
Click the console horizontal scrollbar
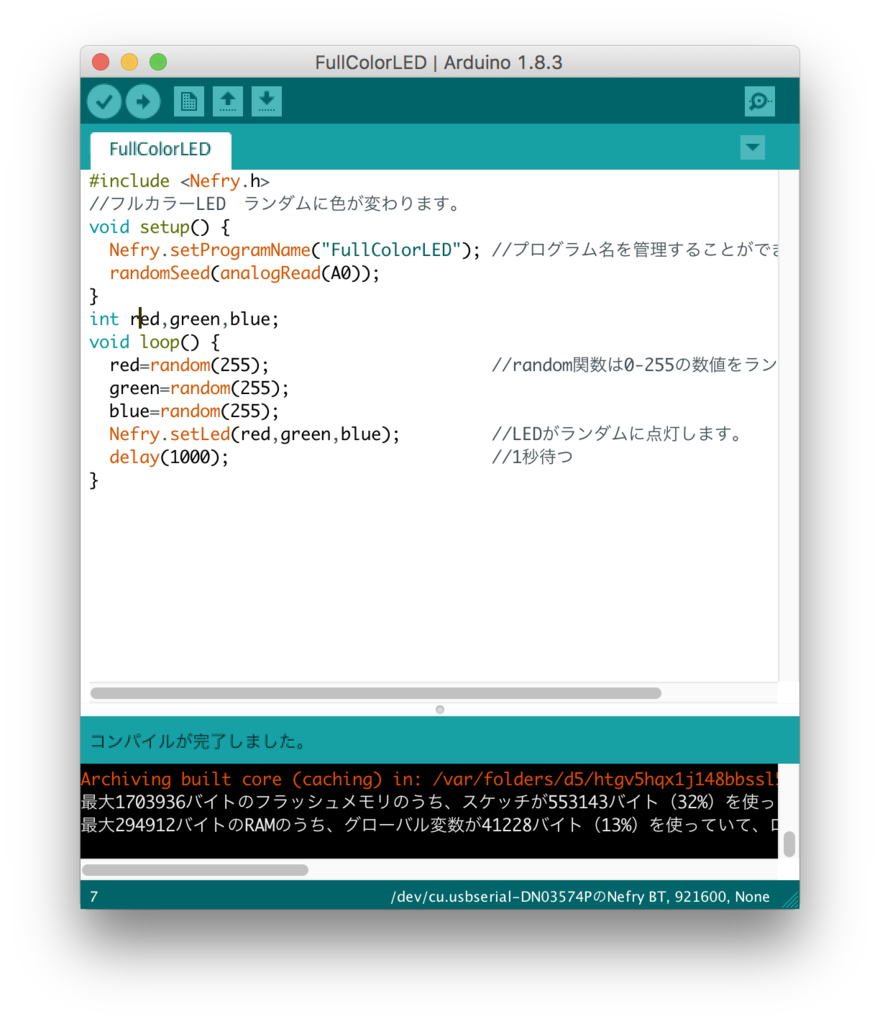[x=195, y=870]
